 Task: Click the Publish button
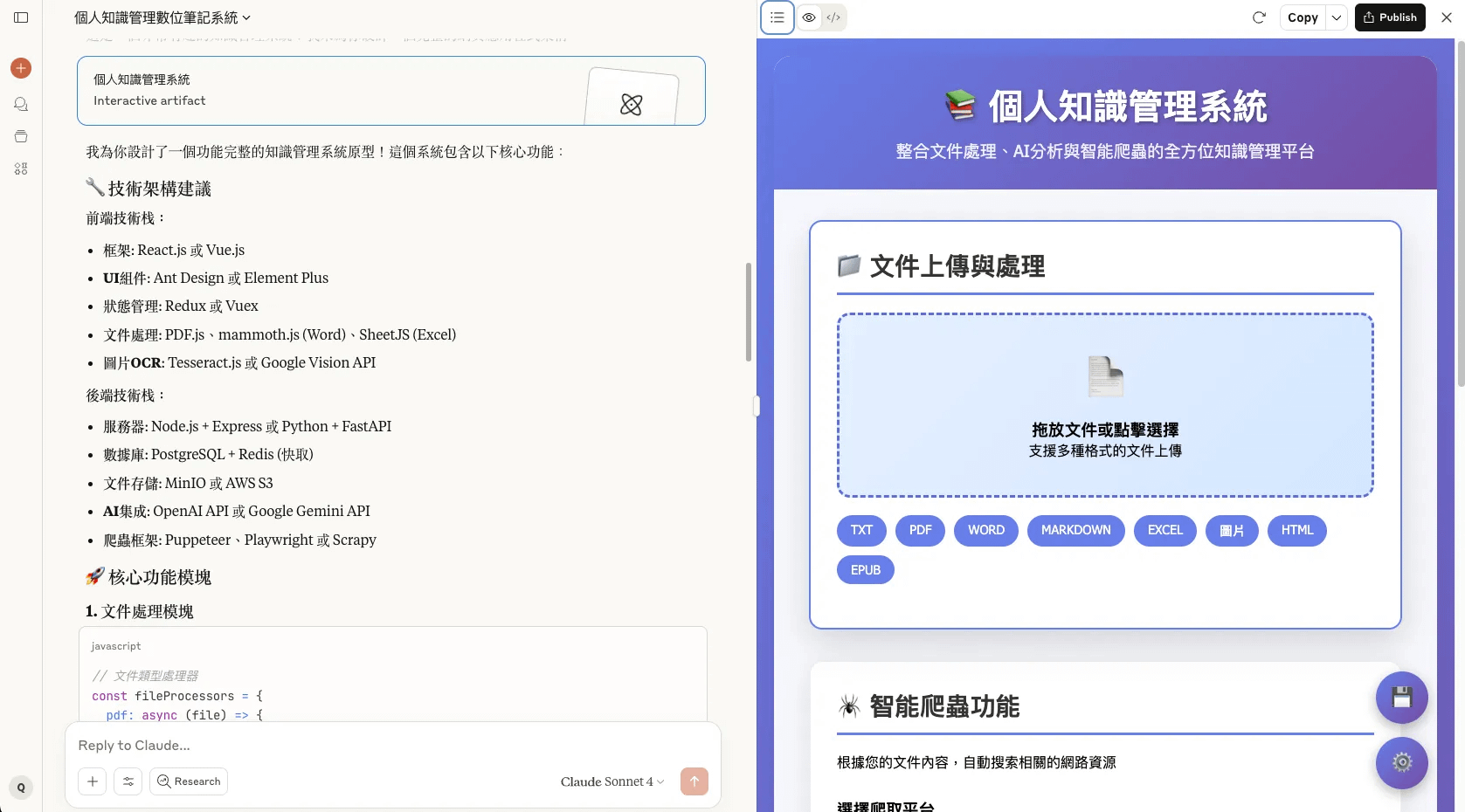(x=1390, y=17)
